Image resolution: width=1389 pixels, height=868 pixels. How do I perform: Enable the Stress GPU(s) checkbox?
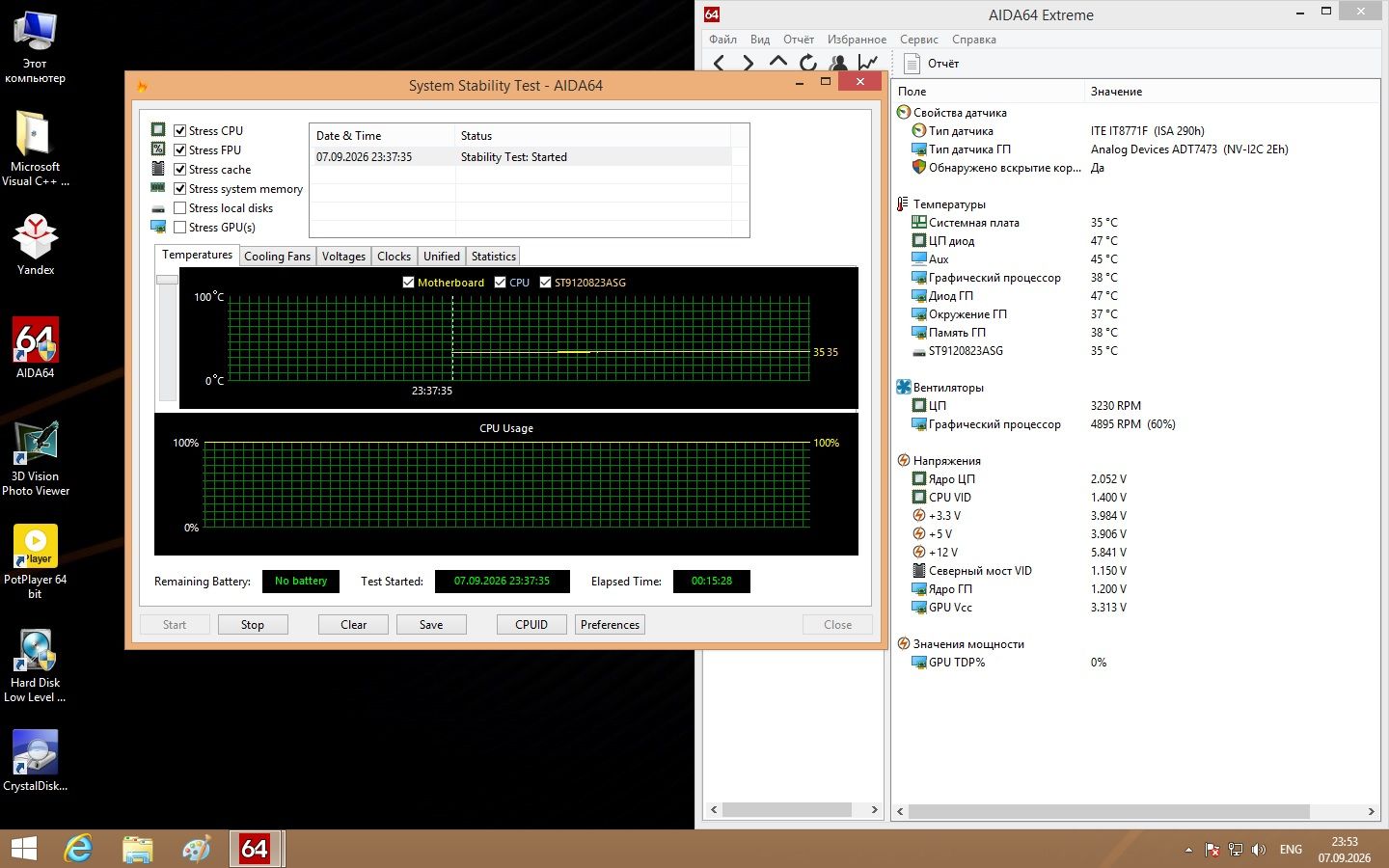(179, 227)
